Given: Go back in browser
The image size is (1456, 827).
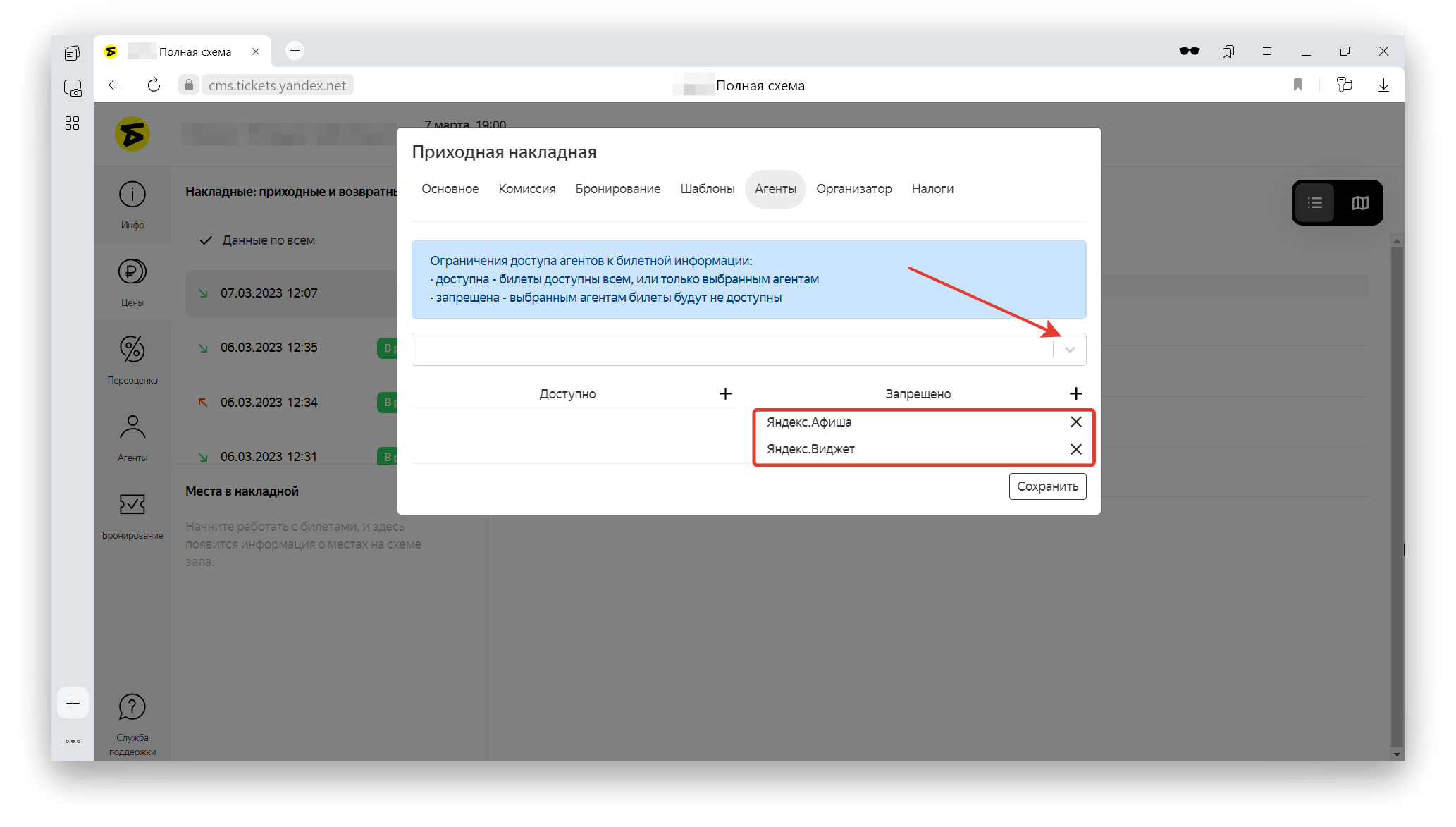Looking at the screenshot, I should 114,85.
